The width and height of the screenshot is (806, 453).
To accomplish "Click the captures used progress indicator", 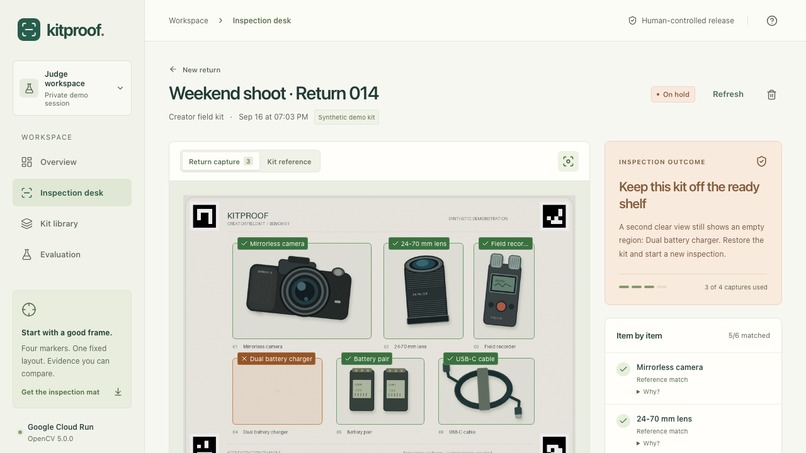I will point(643,287).
